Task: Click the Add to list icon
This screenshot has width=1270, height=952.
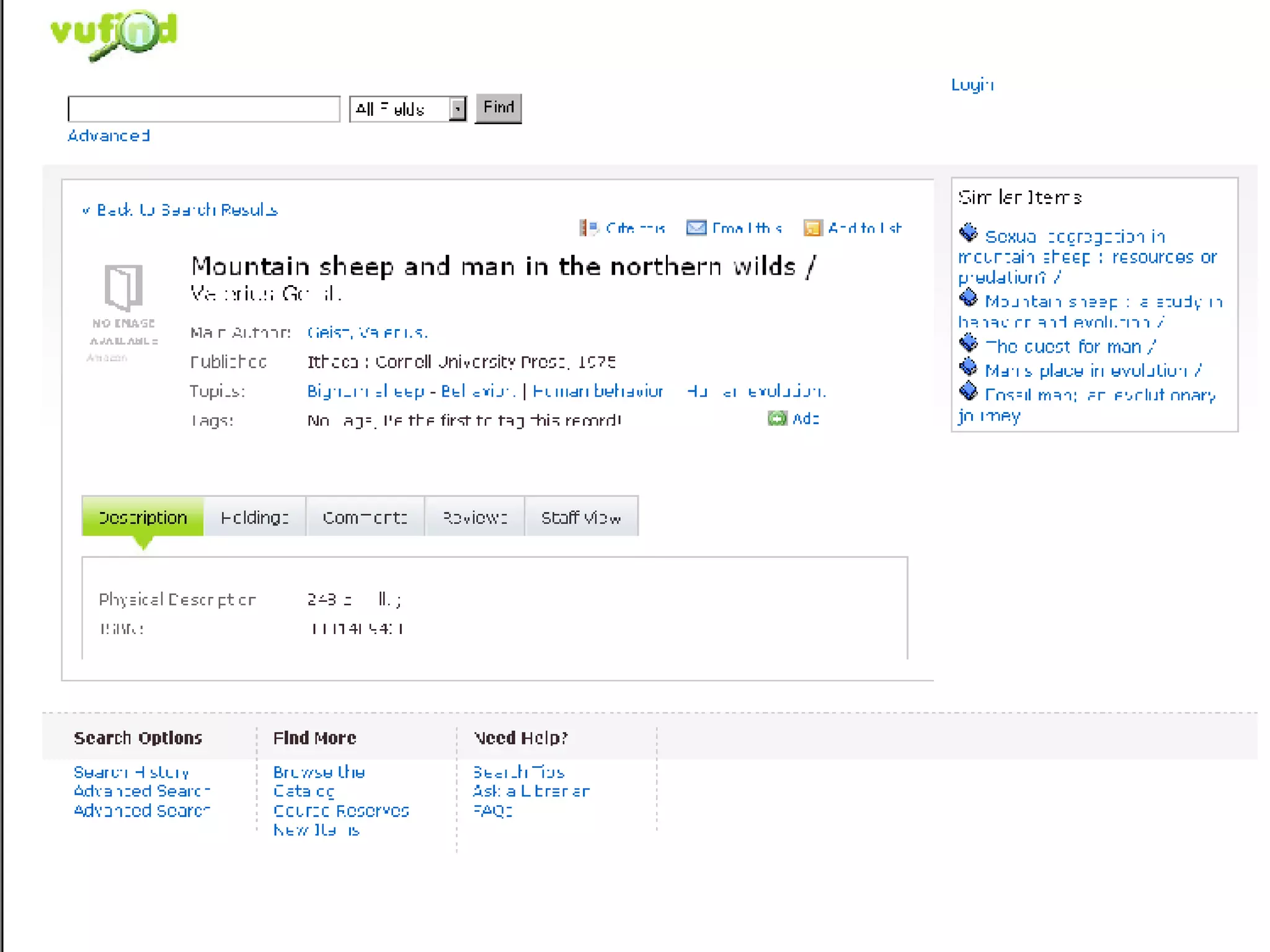Action: [x=812, y=228]
